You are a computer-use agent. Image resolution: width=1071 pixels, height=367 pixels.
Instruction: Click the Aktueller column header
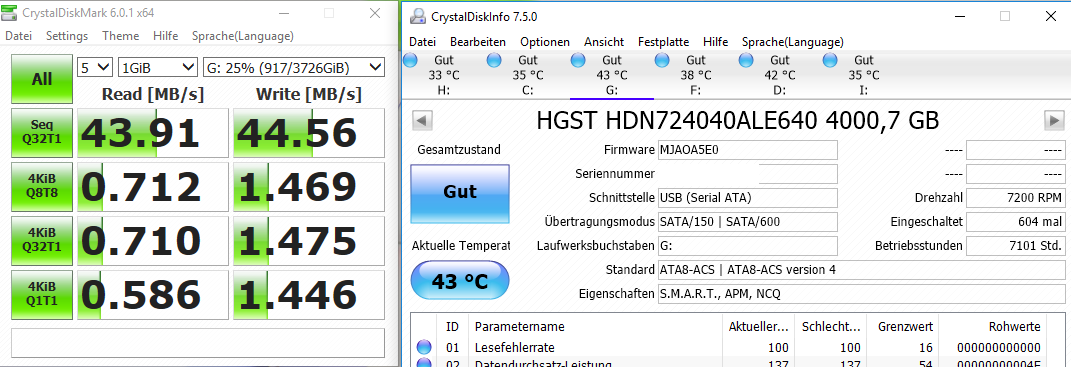[x=758, y=327]
